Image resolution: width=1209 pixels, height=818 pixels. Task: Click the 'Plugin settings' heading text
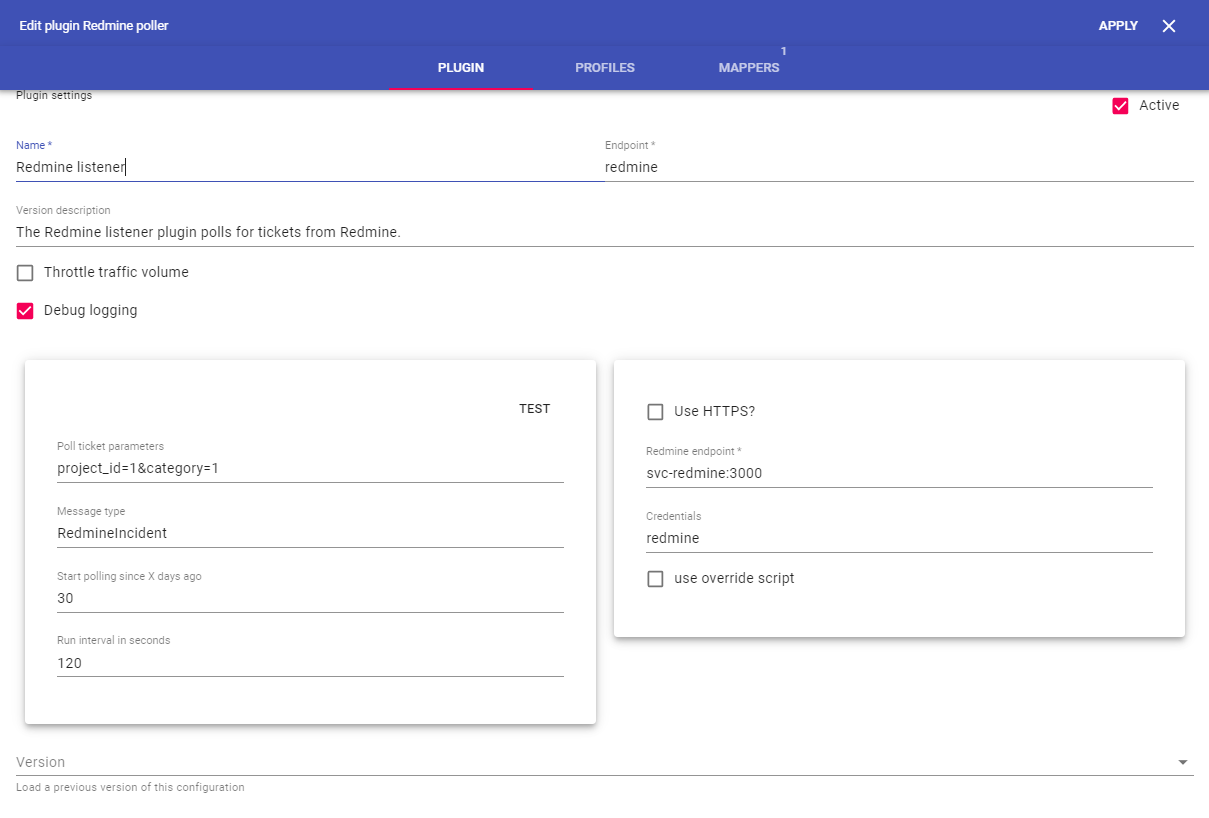click(54, 96)
